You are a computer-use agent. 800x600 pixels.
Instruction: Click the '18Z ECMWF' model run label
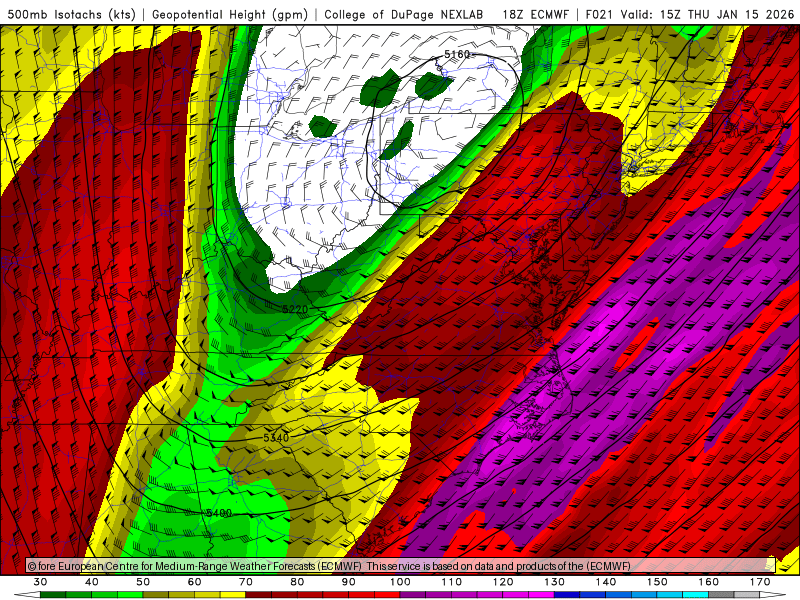tap(536, 14)
